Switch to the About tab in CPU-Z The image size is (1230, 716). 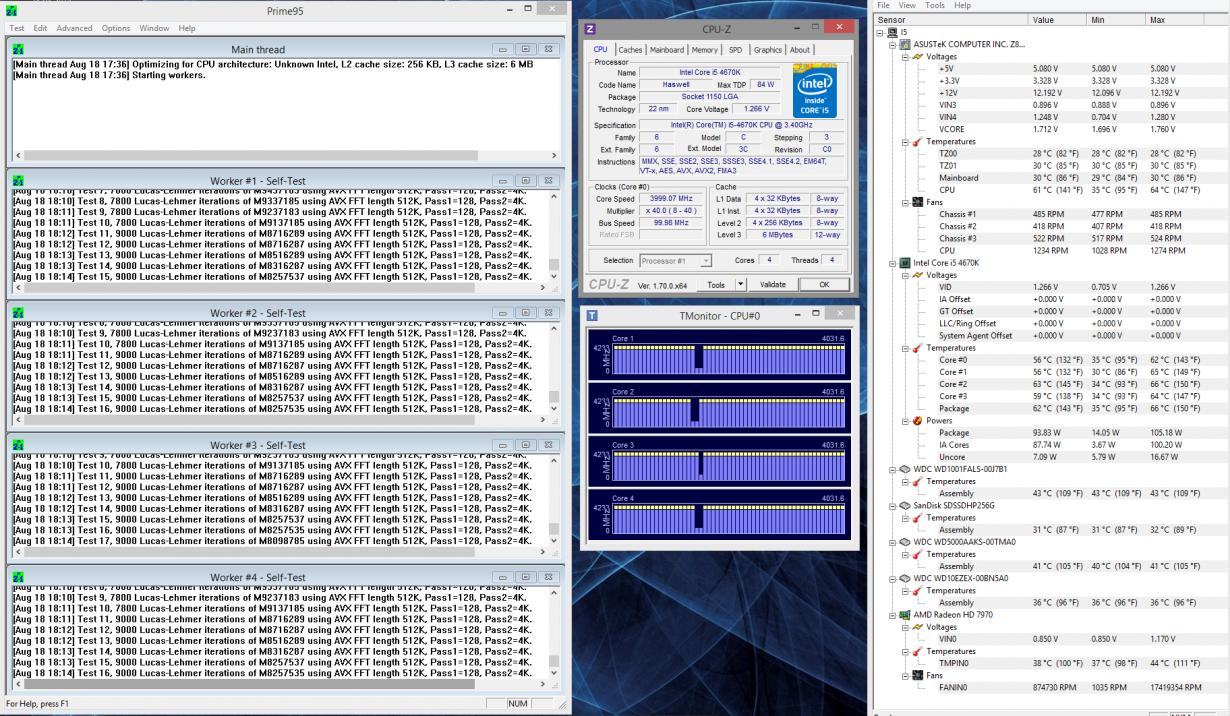point(801,50)
